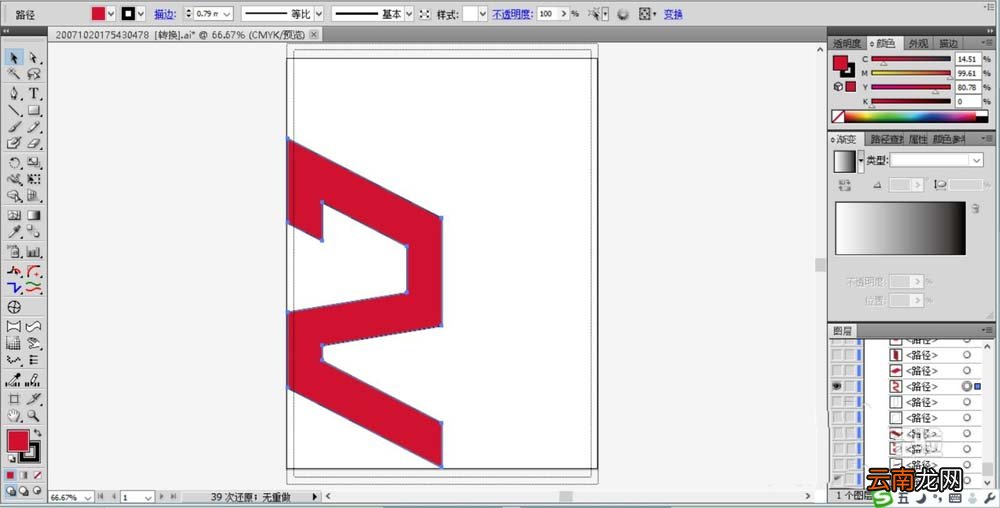Open the fill color dropdown in control bar
Screen dimensions: 1000x508
[x=111, y=13]
